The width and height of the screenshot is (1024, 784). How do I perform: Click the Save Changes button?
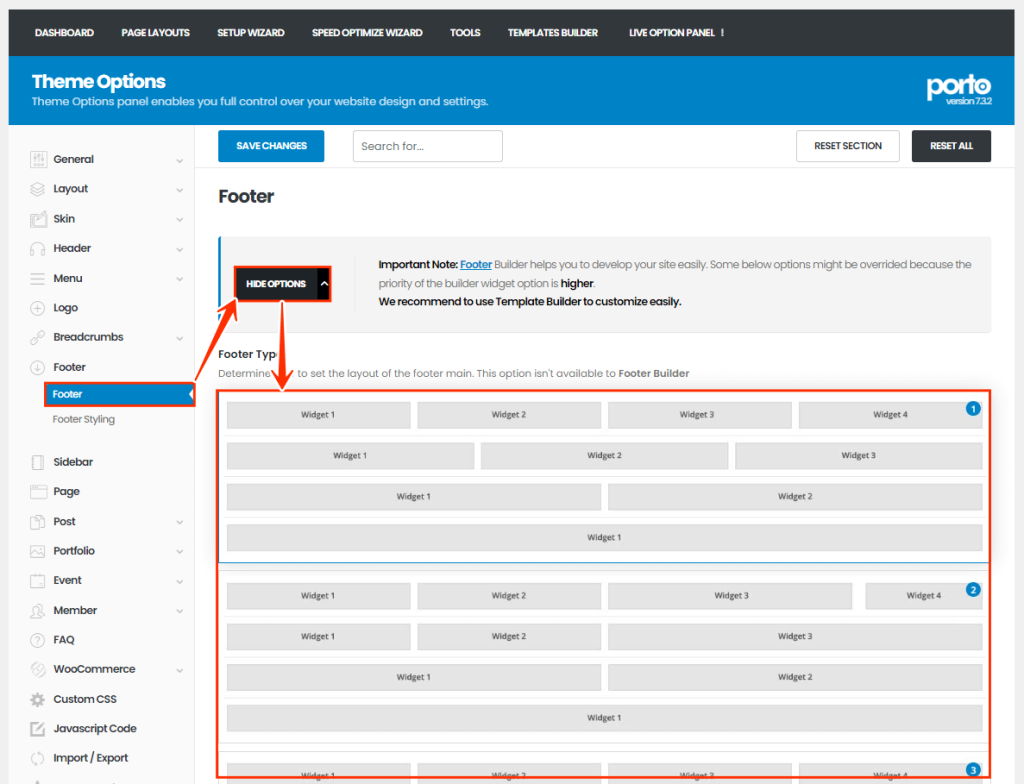point(271,146)
